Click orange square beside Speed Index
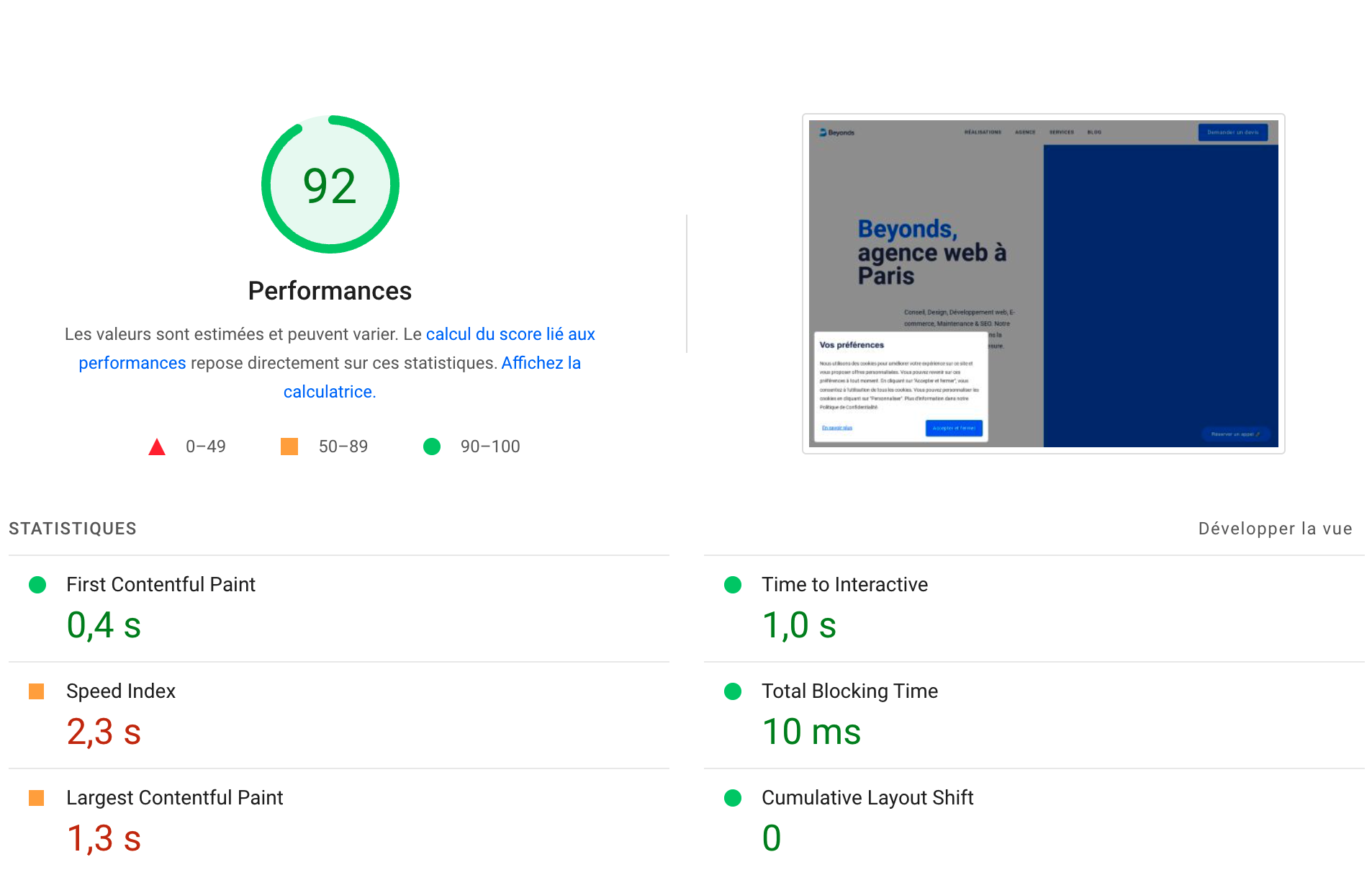 37,691
